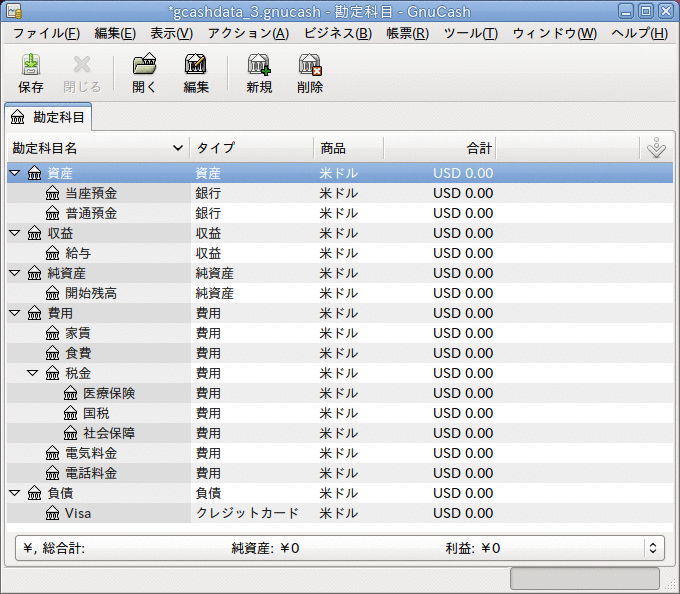This screenshot has height=594, width=680.
Task: Click the 削除 (Delete) account toolbar icon
Action: [310, 74]
